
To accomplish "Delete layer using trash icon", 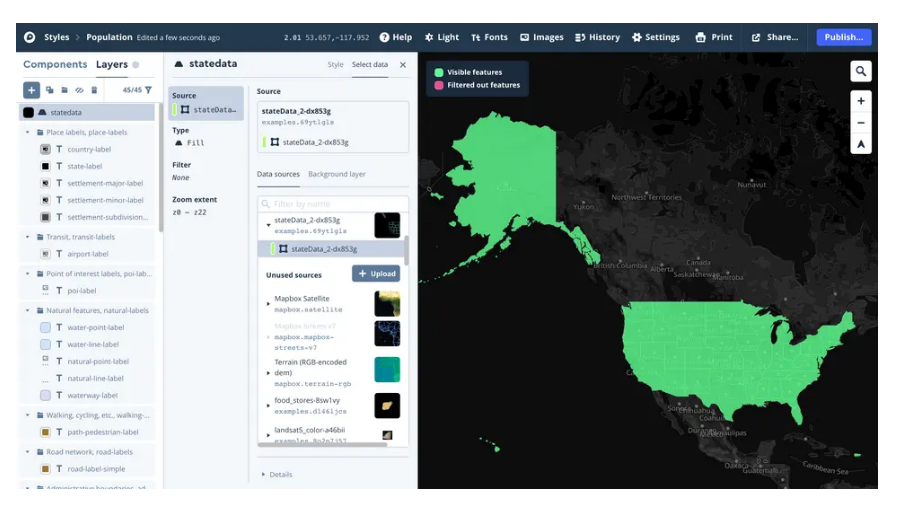I will pyautogui.click(x=94, y=90).
